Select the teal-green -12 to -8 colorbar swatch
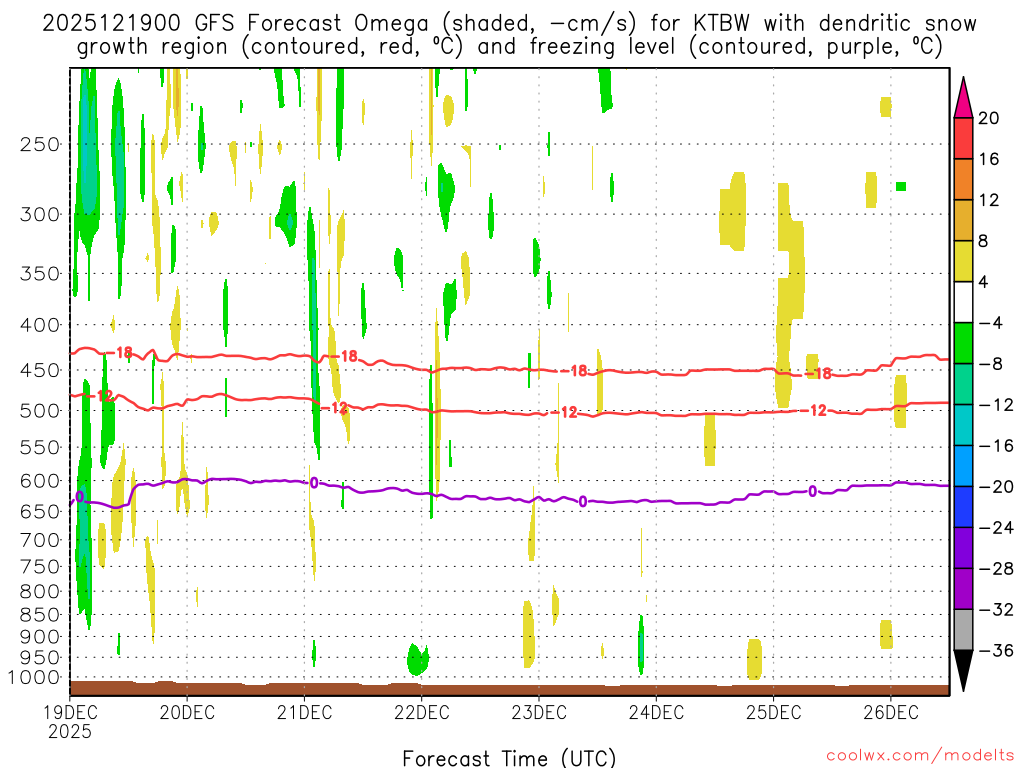1024x768 pixels. pos(963,385)
